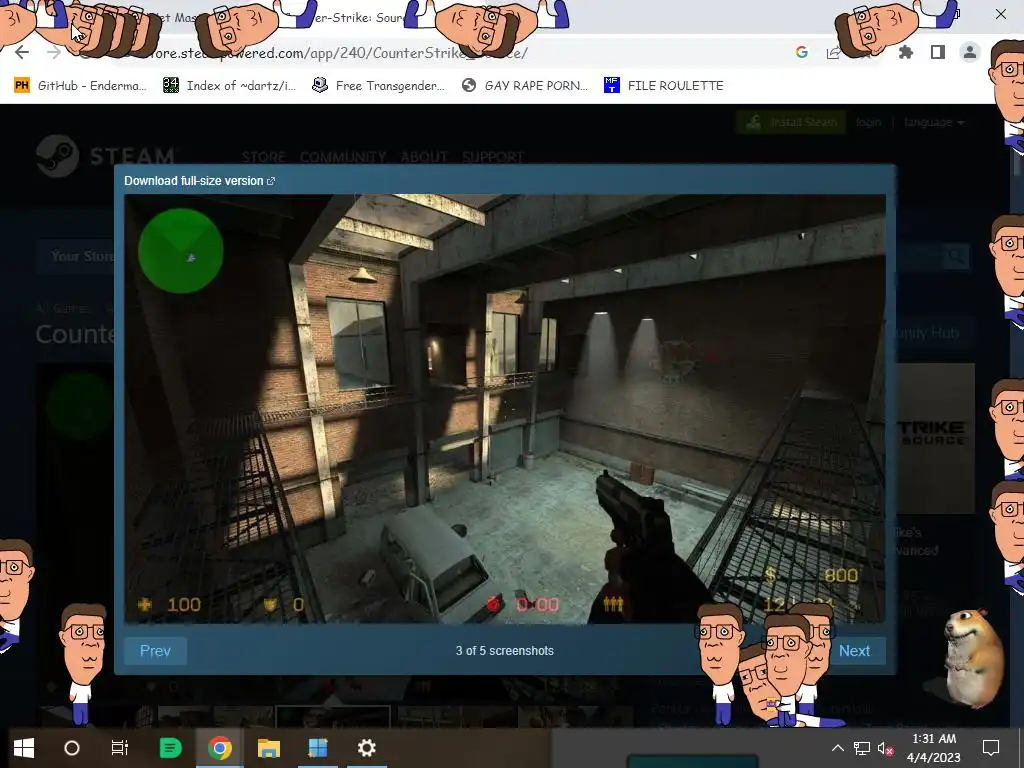Click the share page icon in address bar

click(833, 53)
